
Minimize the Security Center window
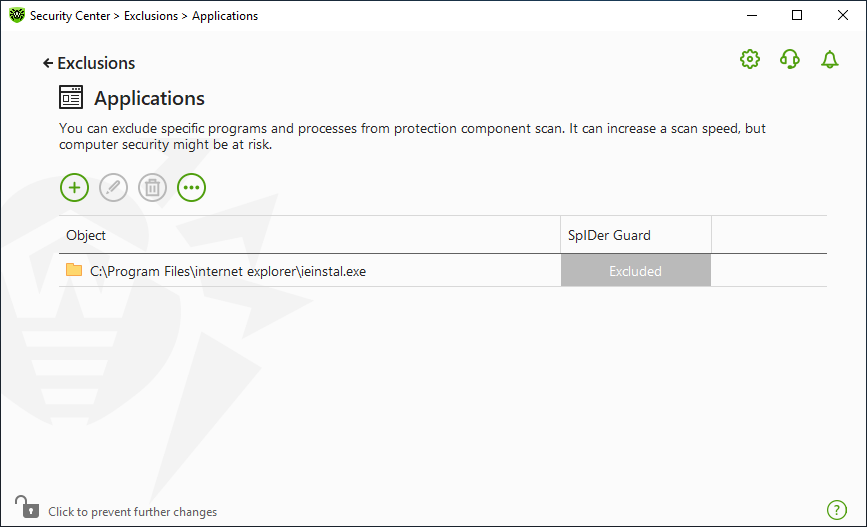(751, 15)
